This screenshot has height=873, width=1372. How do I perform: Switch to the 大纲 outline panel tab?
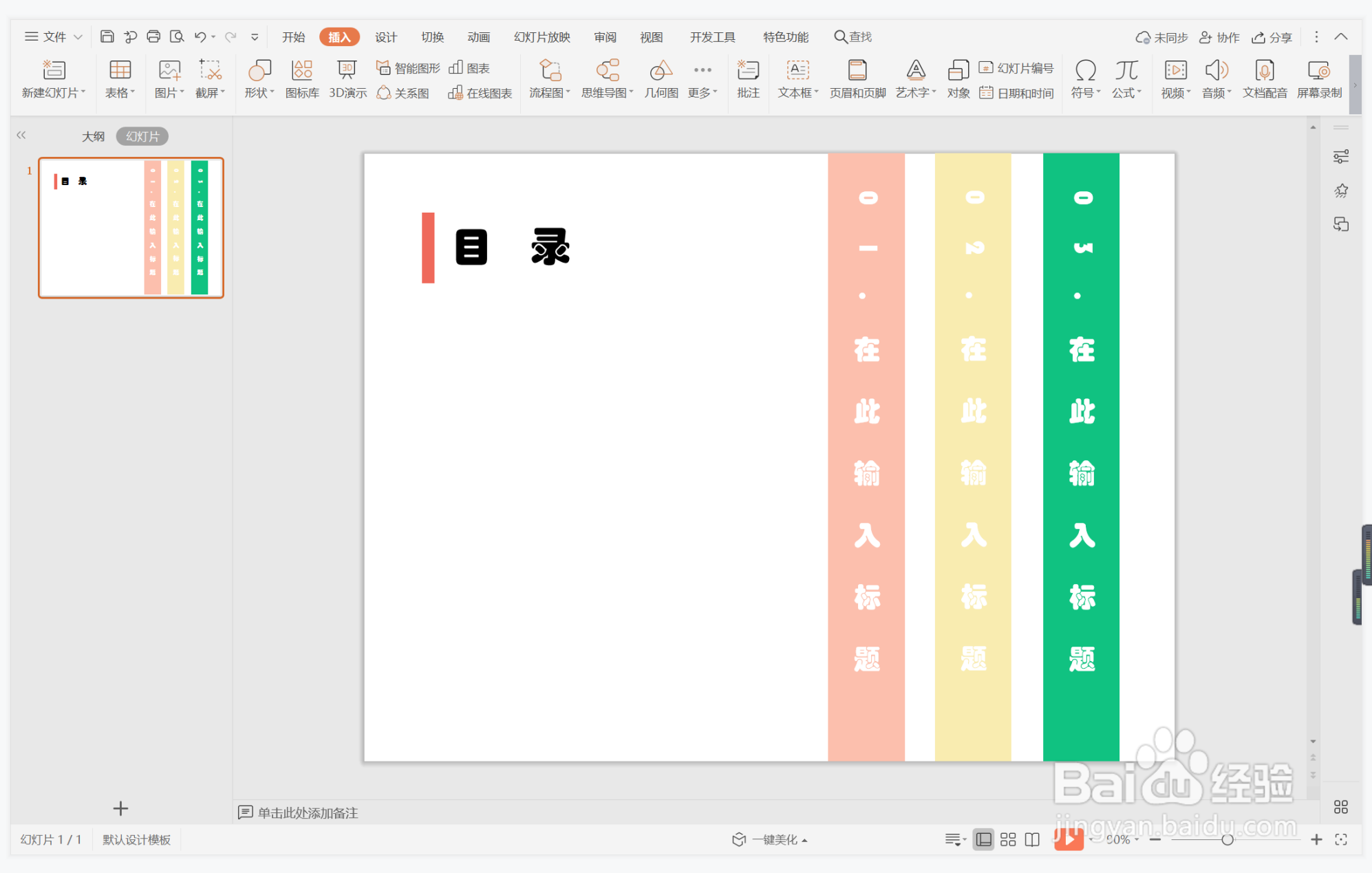click(x=93, y=136)
